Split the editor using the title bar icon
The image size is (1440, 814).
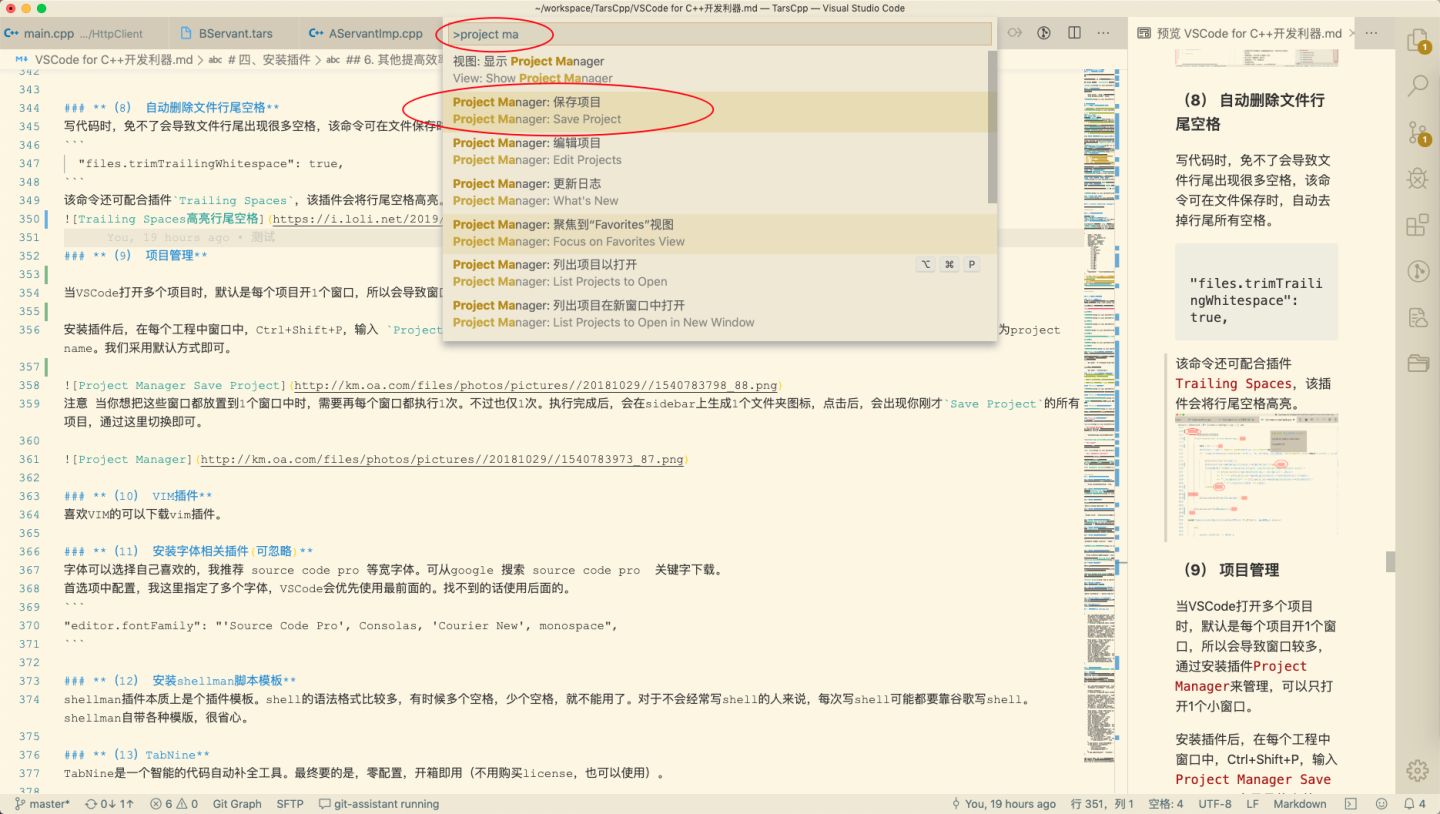click(x=1073, y=32)
